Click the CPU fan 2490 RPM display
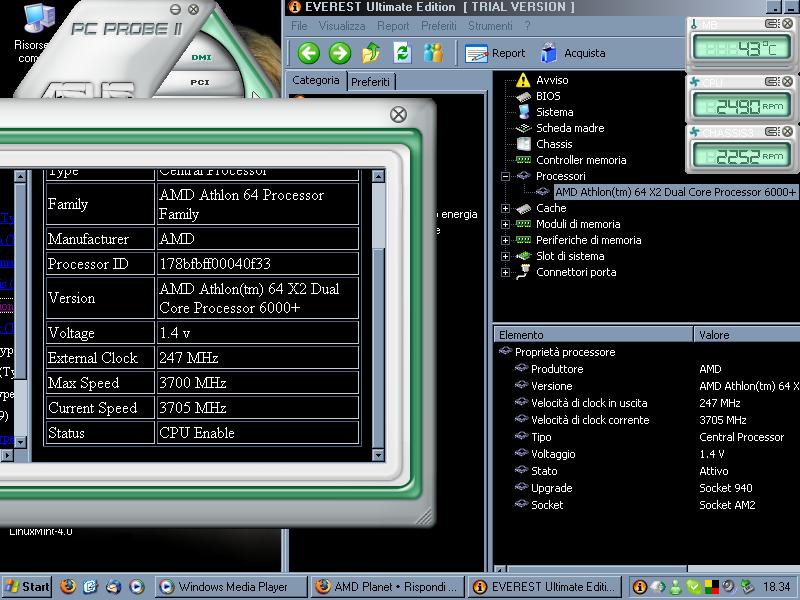This screenshot has height=600, width=800. coord(740,106)
